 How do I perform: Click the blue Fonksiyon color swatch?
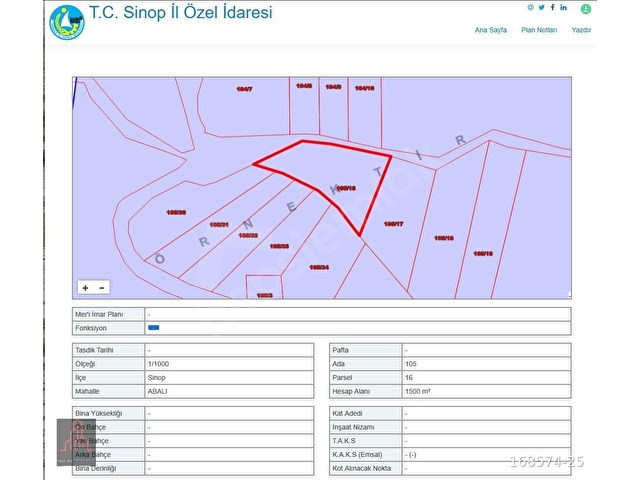(x=153, y=327)
